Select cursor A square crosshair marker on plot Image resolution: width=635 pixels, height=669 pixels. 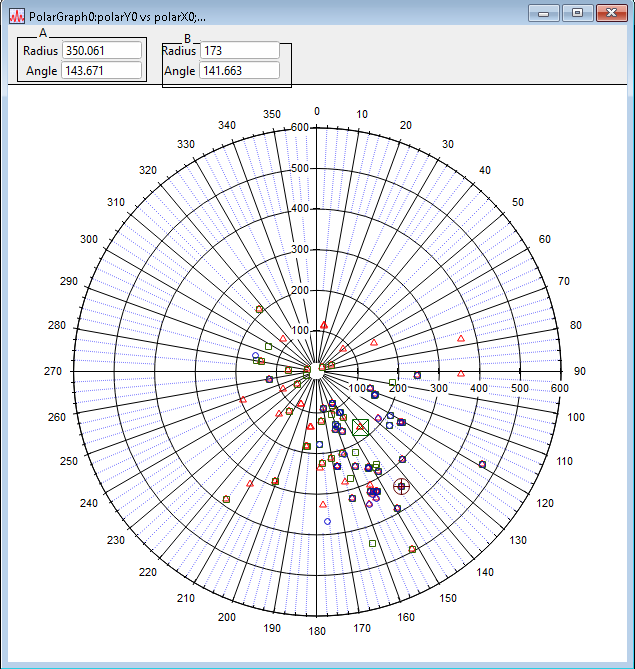pos(361,427)
